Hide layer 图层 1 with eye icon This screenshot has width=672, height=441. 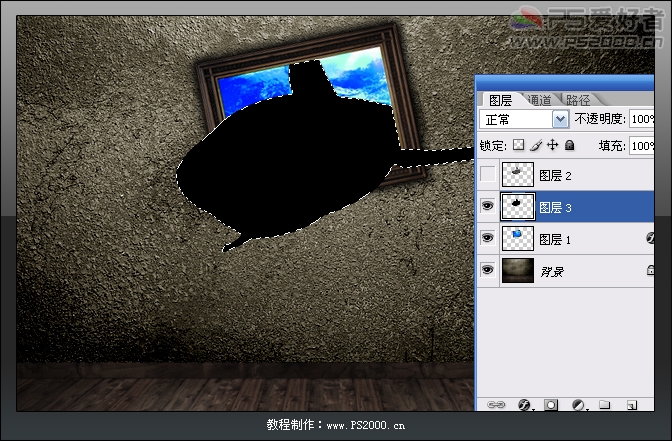pyautogui.click(x=487, y=238)
